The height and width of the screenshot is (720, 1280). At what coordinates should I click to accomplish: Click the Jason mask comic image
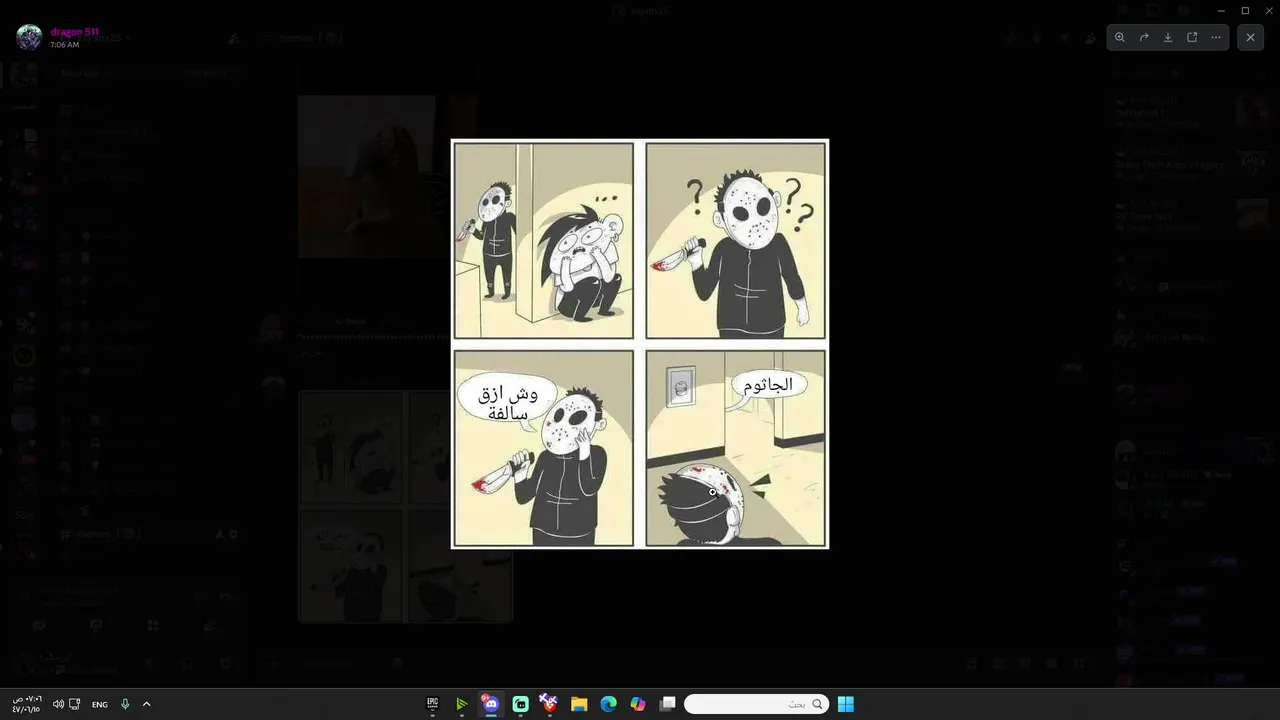(640, 344)
